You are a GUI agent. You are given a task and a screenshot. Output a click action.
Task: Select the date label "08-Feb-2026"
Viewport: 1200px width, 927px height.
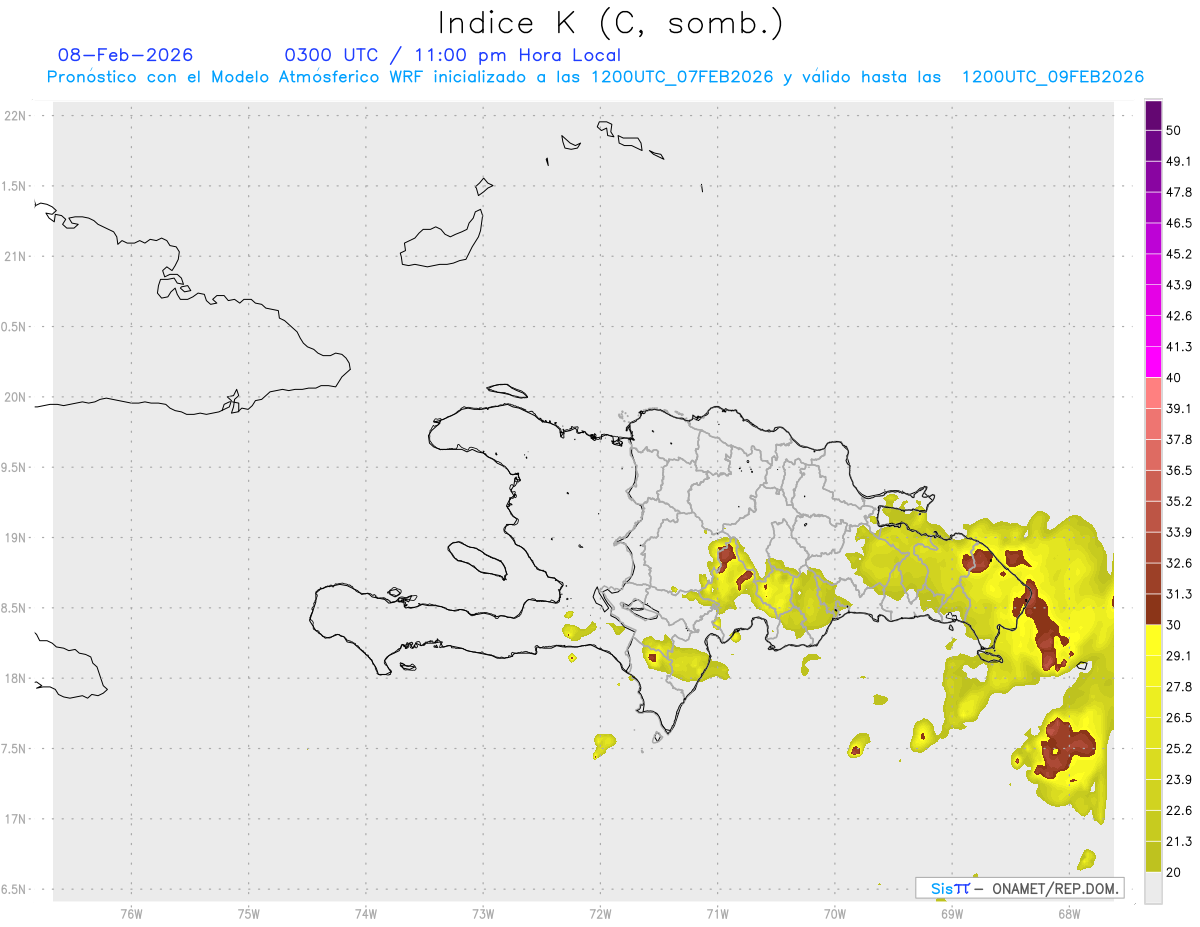click(126, 55)
